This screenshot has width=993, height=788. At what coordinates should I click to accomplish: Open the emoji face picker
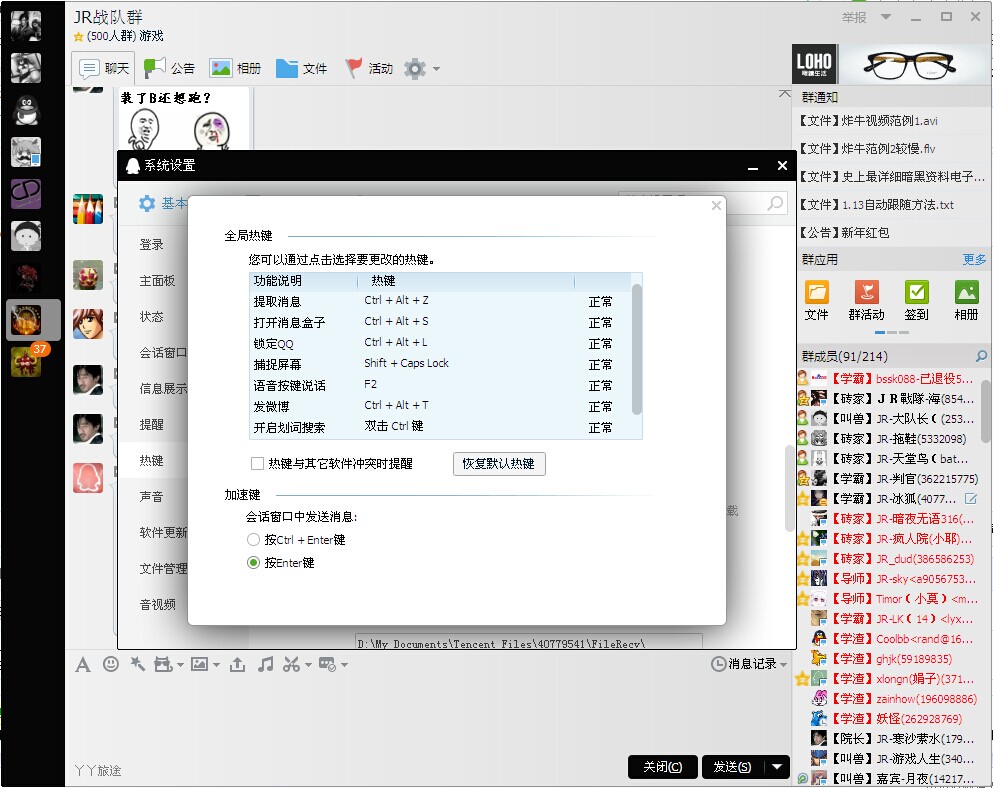click(111, 664)
